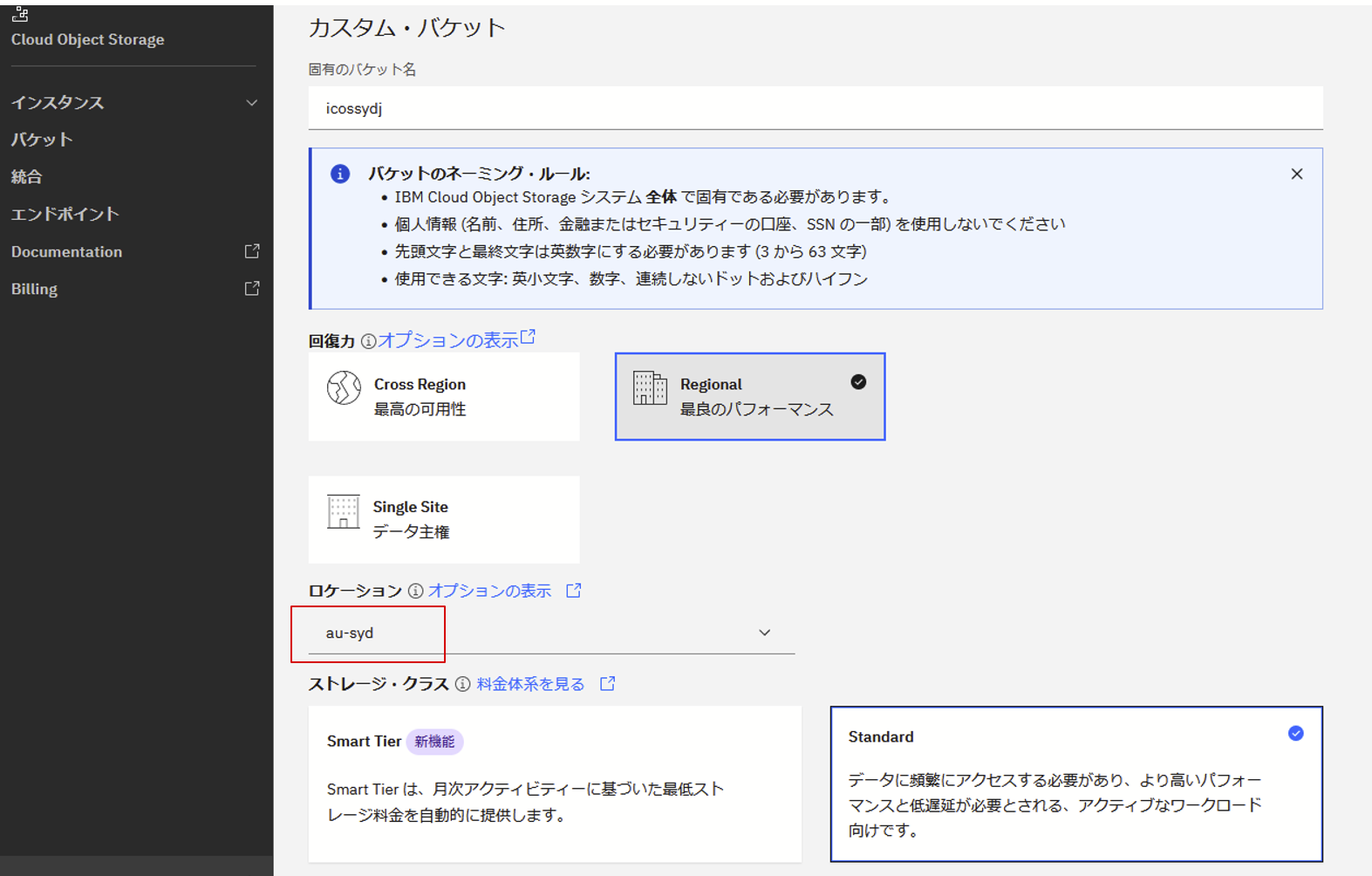
Task: Expand the インスタンス sidebar chevron
Action: click(x=252, y=103)
